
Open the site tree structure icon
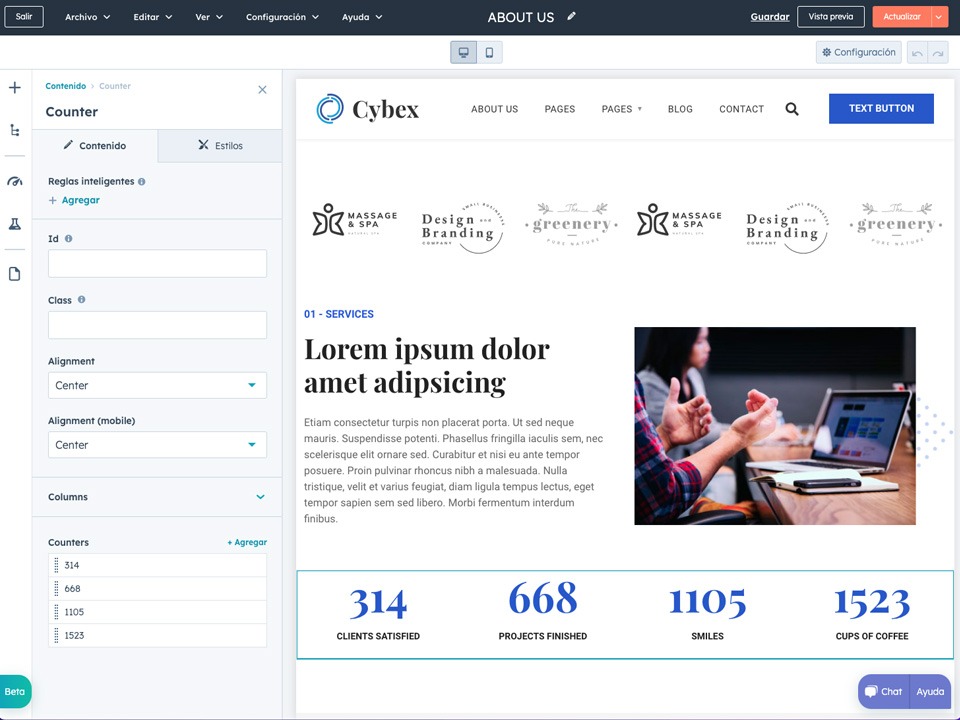coord(15,131)
